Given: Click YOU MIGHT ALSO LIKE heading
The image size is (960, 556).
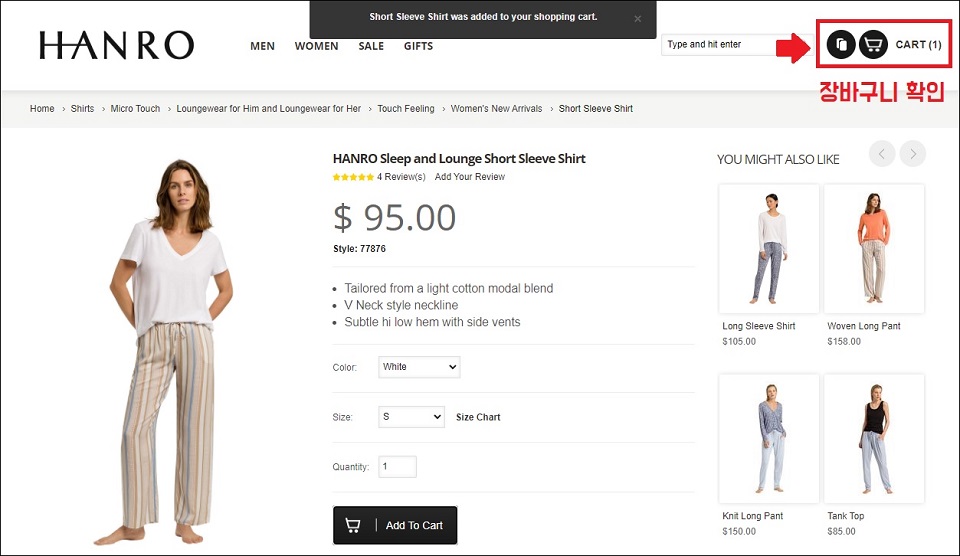Looking at the screenshot, I should [x=778, y=159].
